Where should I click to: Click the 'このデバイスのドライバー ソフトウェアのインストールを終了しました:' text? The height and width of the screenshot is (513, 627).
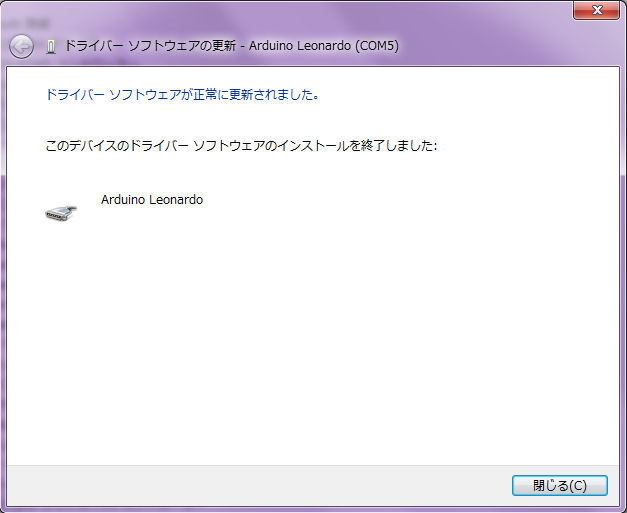241,146
